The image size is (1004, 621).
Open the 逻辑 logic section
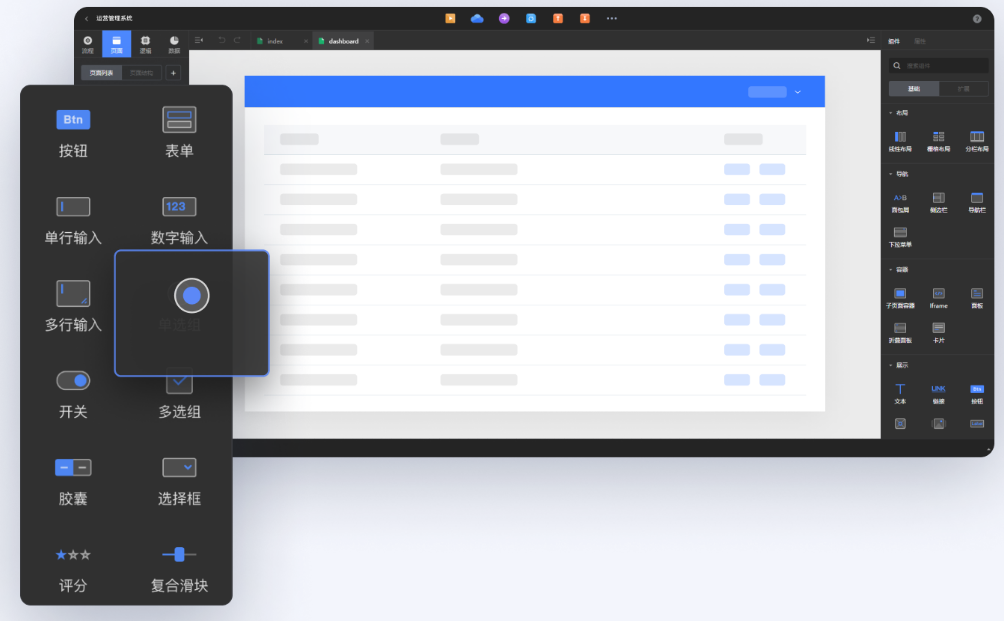click(x=145, y=44)
